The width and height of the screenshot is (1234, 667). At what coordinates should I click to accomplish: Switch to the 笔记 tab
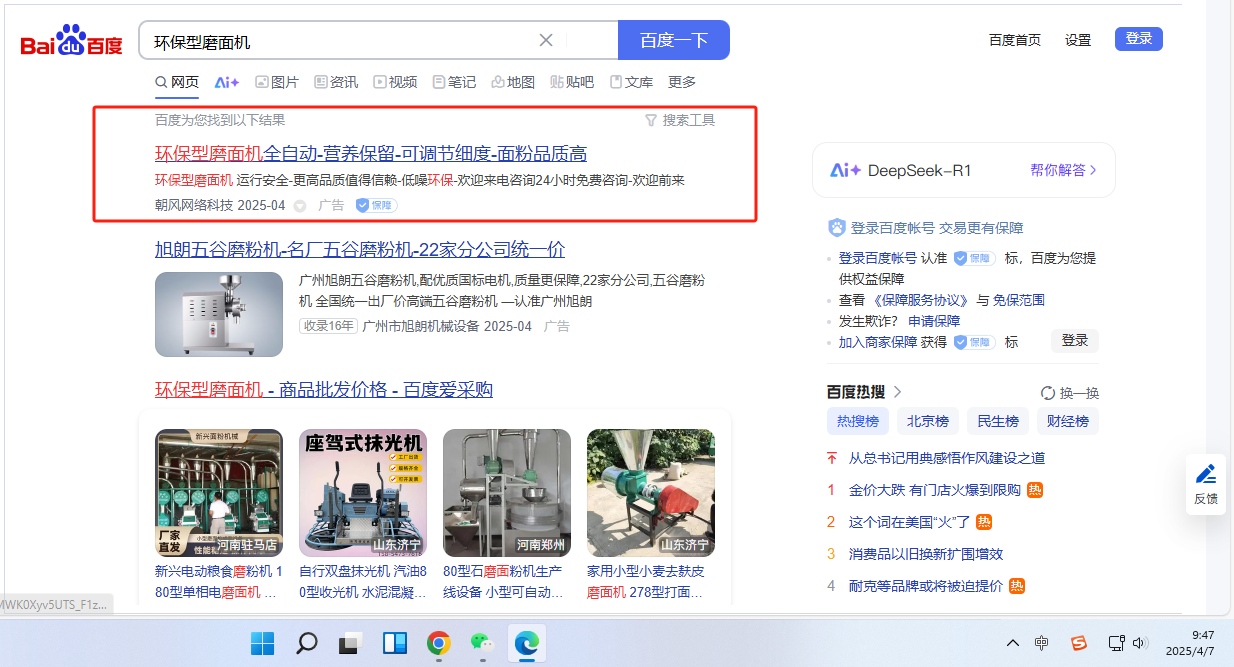tap(454, 82)
